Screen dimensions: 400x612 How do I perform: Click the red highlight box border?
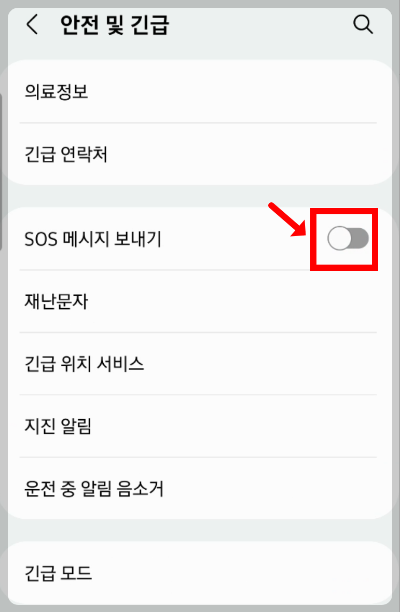click(344, 211)
